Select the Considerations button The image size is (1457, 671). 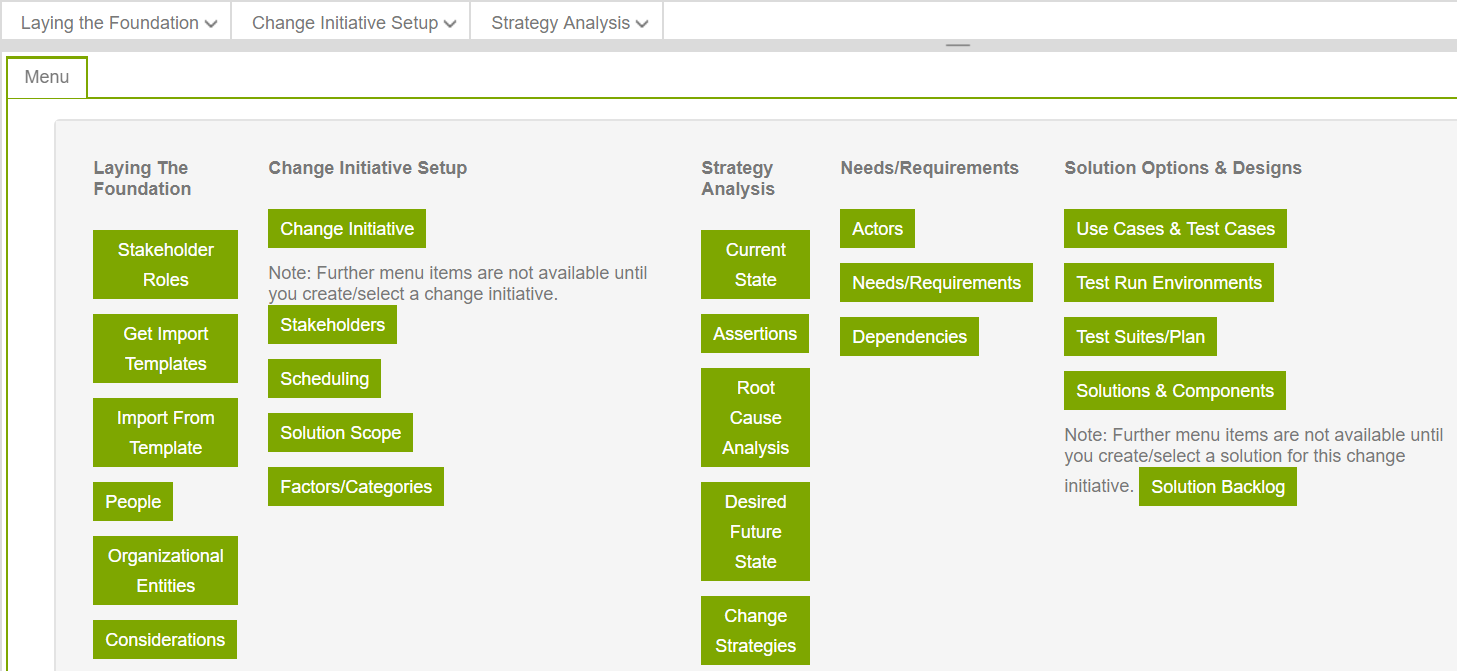click(165, 640)
